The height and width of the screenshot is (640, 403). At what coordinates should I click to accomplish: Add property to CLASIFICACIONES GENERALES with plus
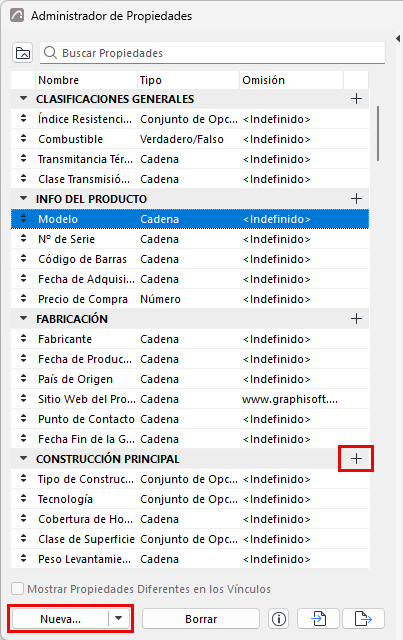(356, 99)
